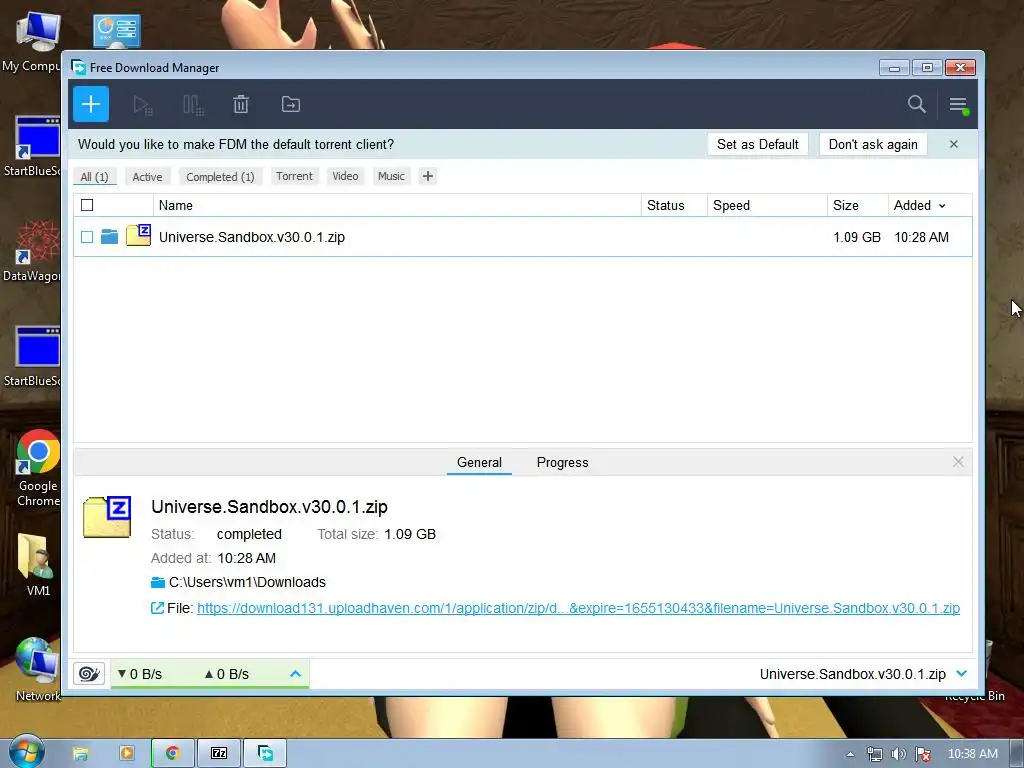This screenshot has width=1024, height=768.
Task: Click the Added column sort arrow
Action: coord(942,206)
